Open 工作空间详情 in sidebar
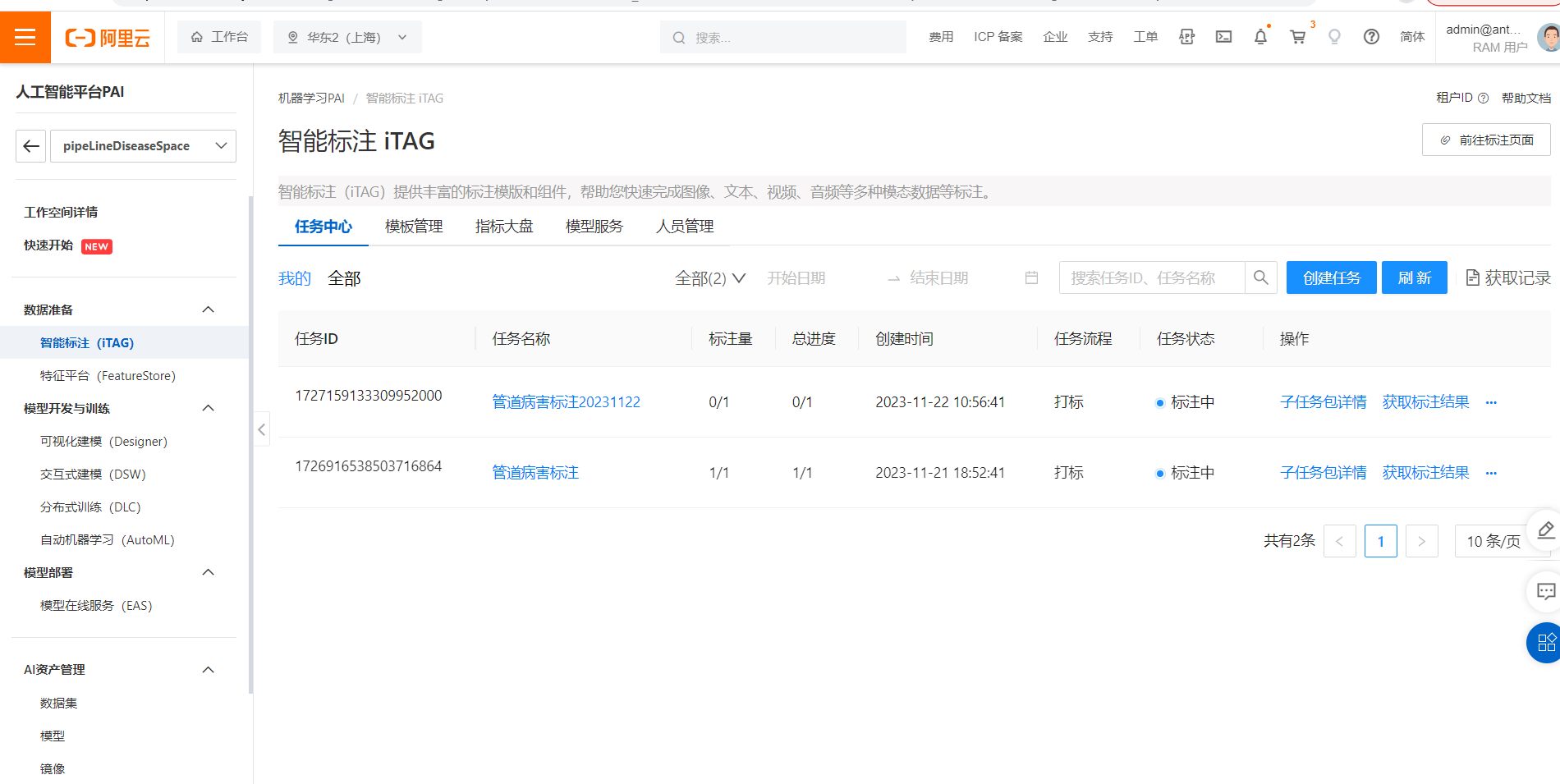1560x784 pixels. (x=61, y=212)
